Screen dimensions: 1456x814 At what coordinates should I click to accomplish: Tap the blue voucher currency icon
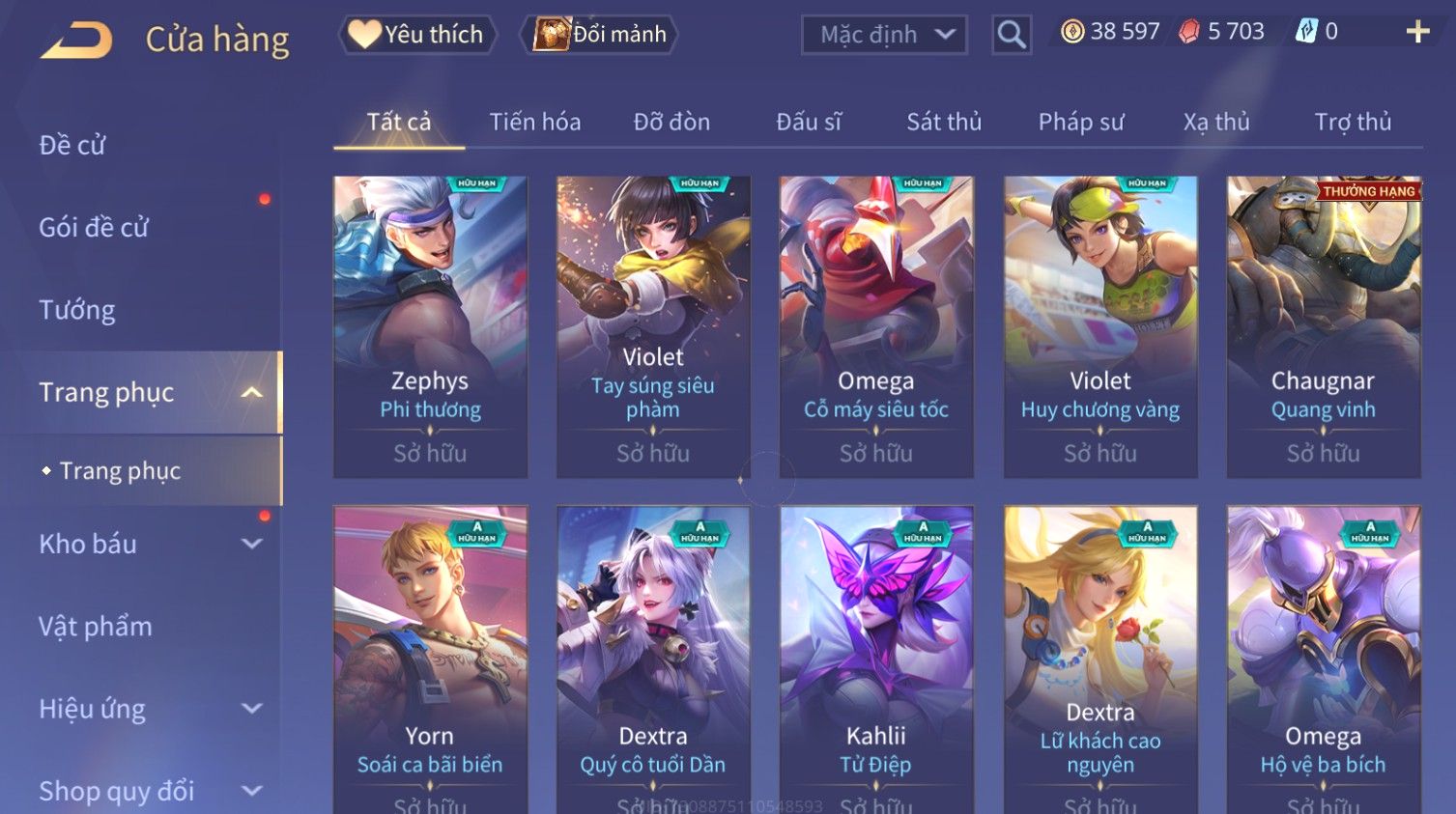coord(1306,32)
